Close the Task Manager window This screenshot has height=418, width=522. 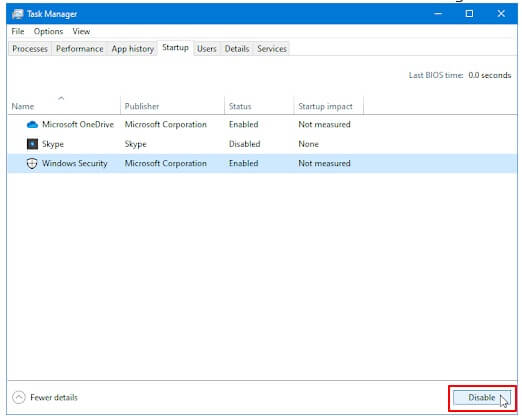coord(501,14)
